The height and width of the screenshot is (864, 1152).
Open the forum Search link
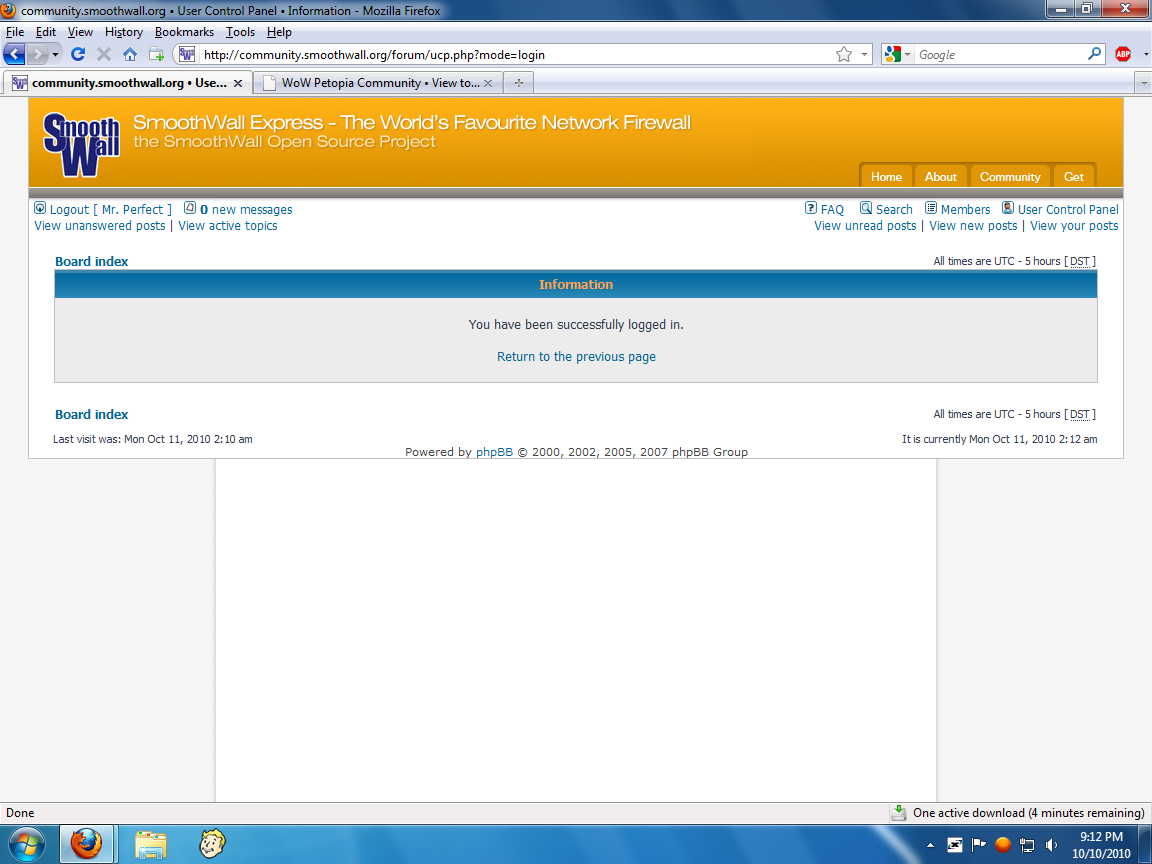click(x=894, y=209)
